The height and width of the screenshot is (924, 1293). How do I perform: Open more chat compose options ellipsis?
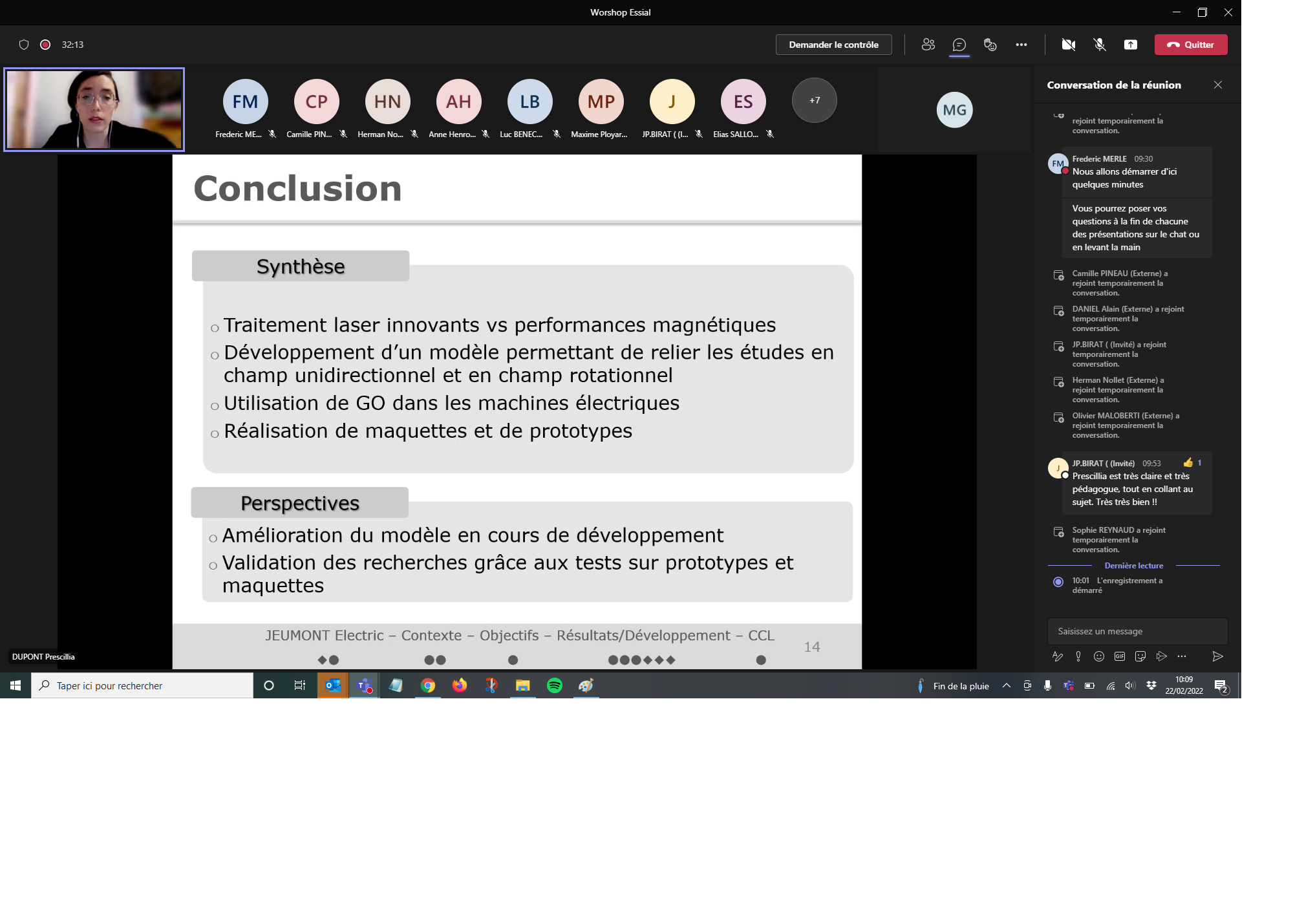click(1182, 656)
